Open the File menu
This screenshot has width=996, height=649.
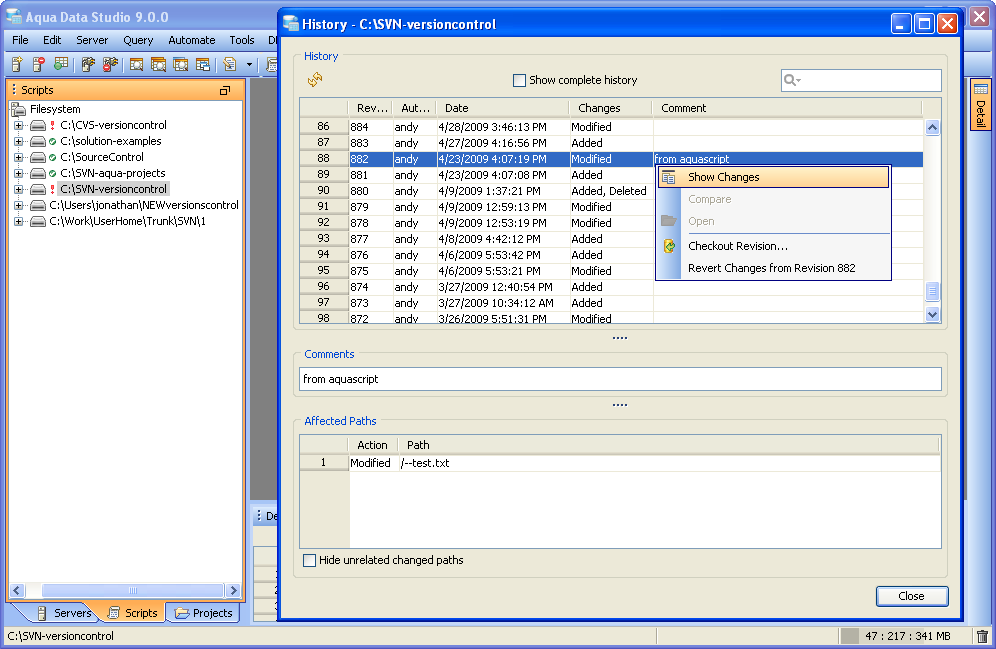tap(20, 40)
